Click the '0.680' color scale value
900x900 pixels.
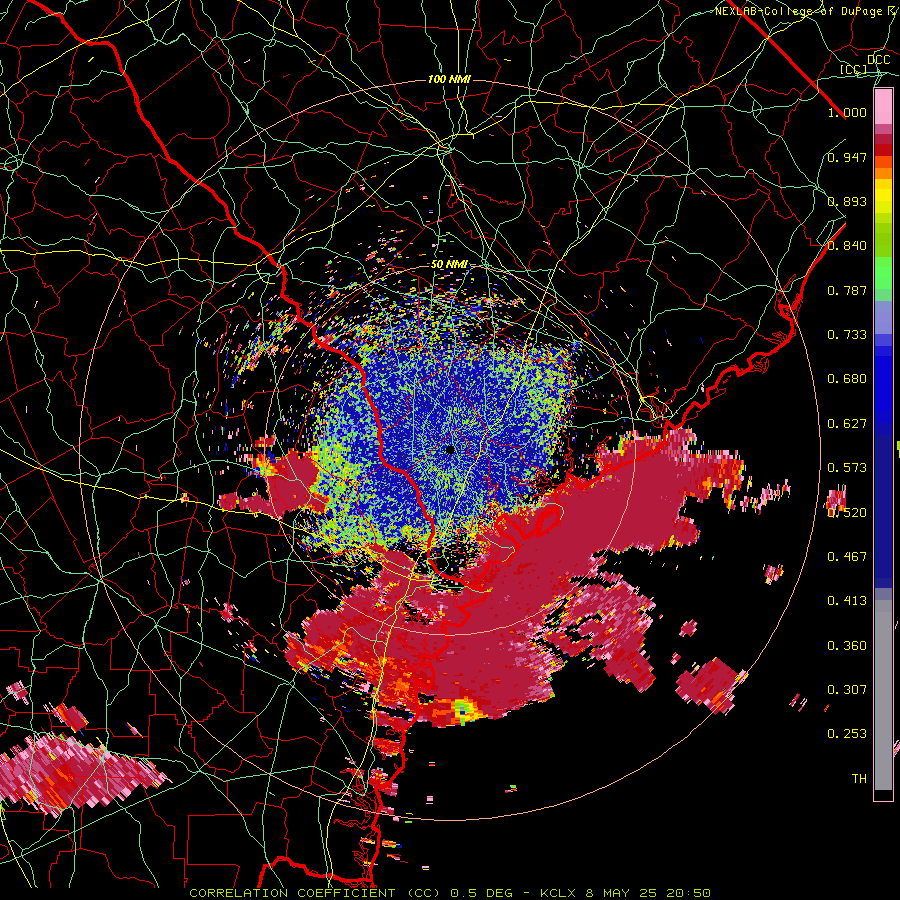coord(847,379)
